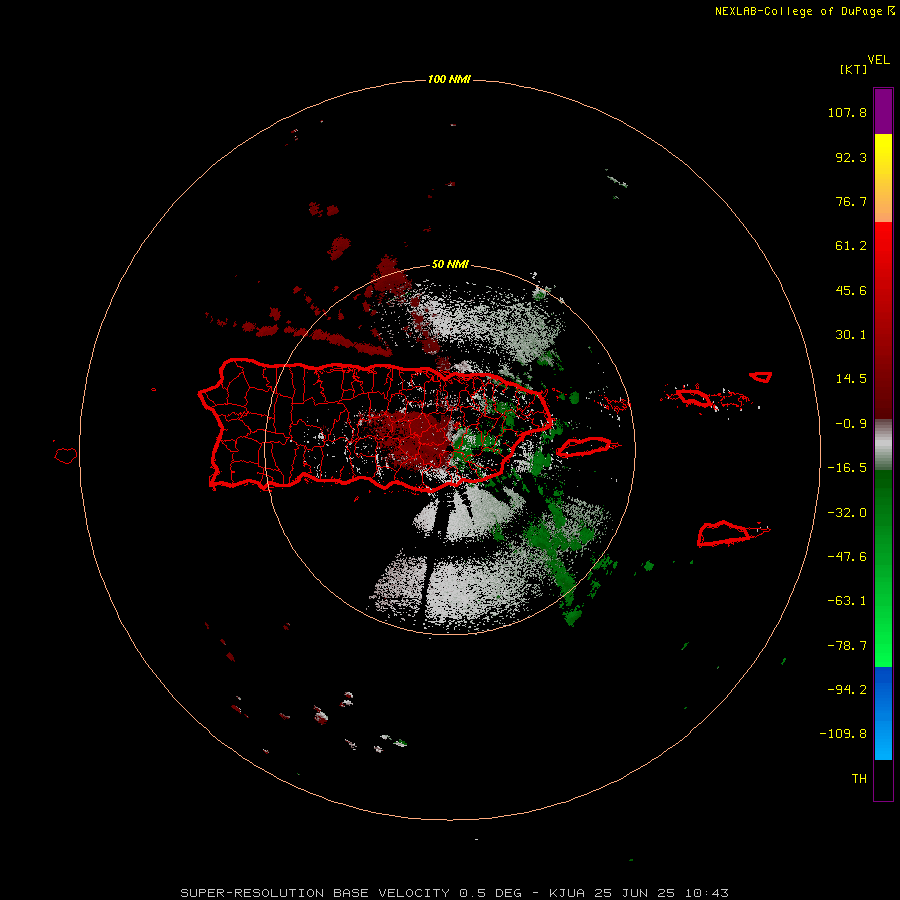Click the 50 NMI range ring label
This screenshot has height=900, width=900.
pyautogui.click(x=450, y=264)
